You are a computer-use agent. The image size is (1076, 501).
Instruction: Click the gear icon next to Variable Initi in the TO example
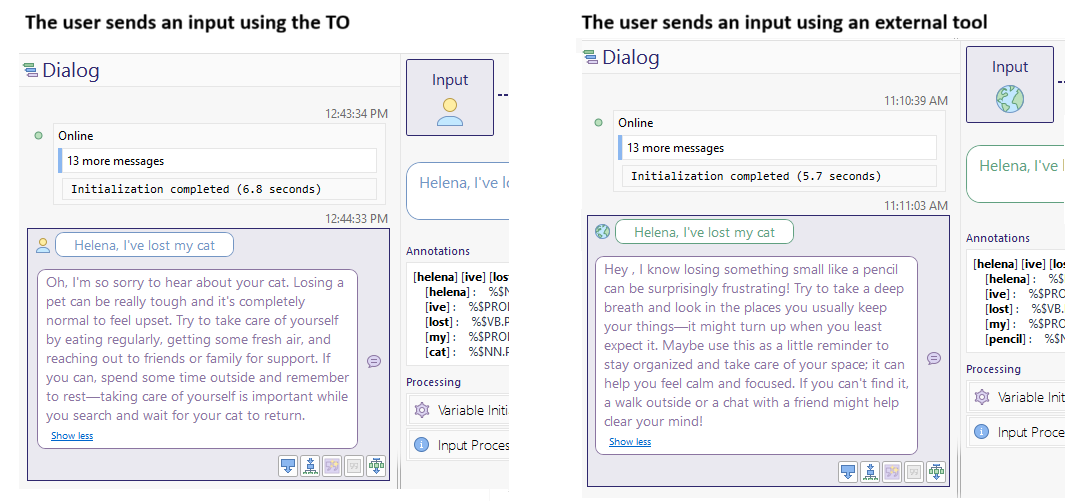(422, 410)
